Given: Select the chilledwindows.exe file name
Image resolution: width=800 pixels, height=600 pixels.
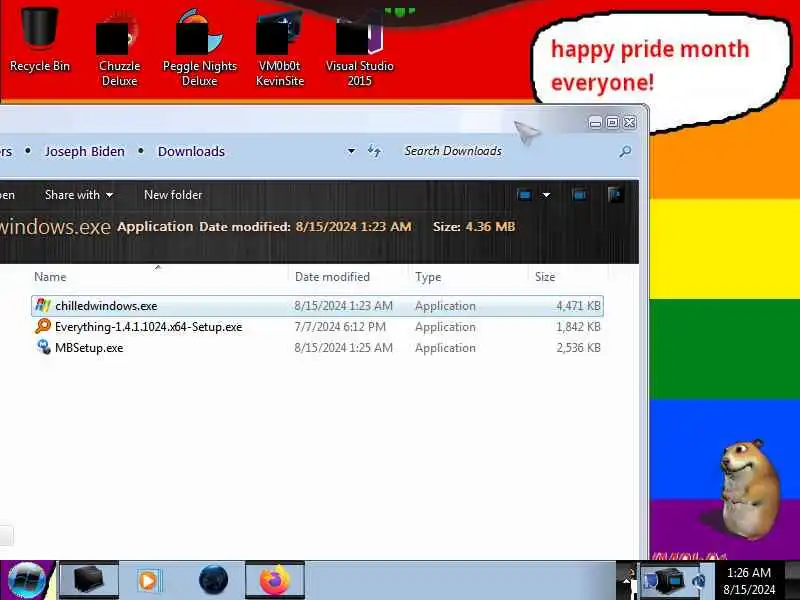Looking at the screenshot, I should pyautogui.click(x=106, y=306).
